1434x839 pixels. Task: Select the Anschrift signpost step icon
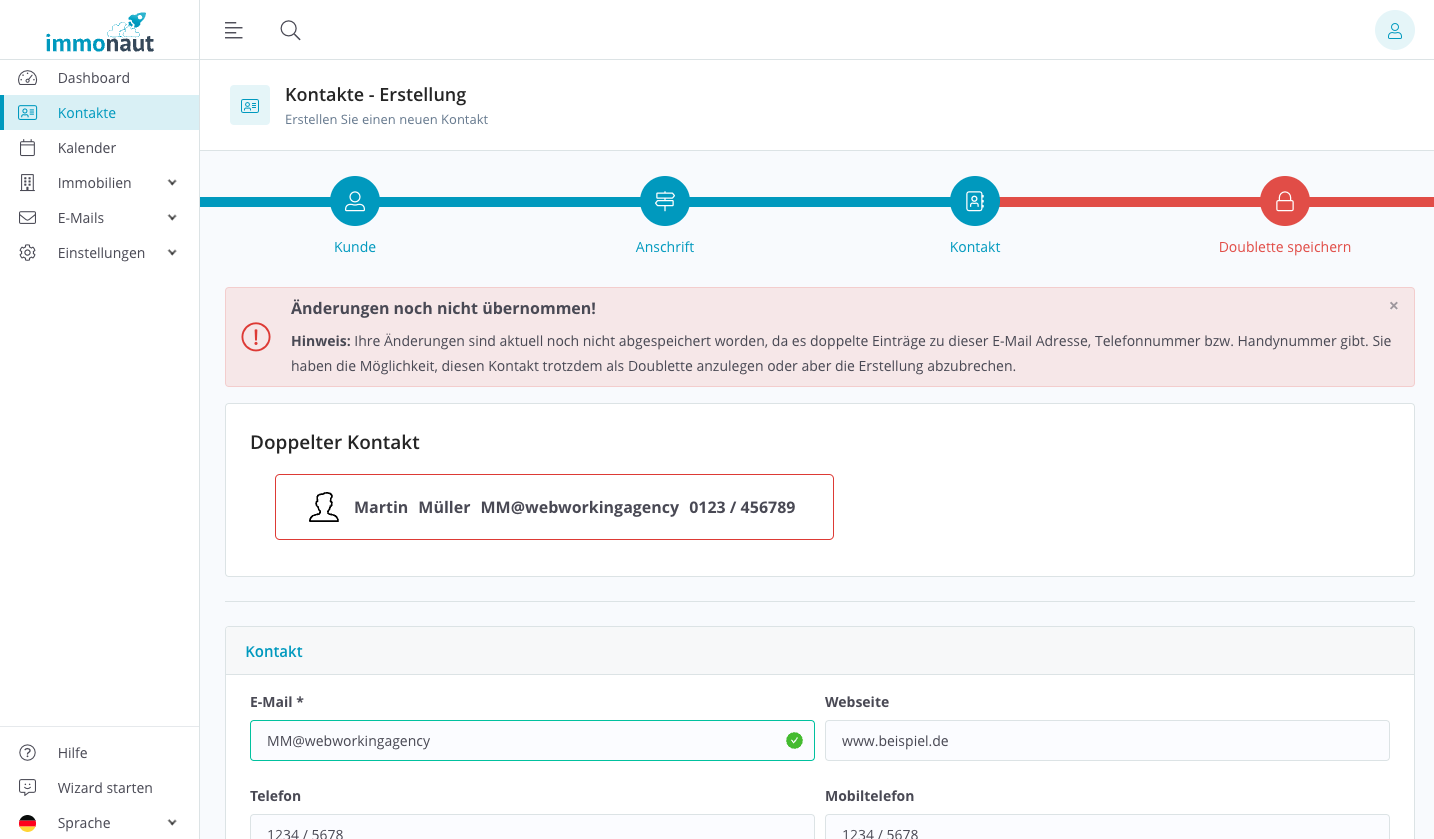(665, 201)
